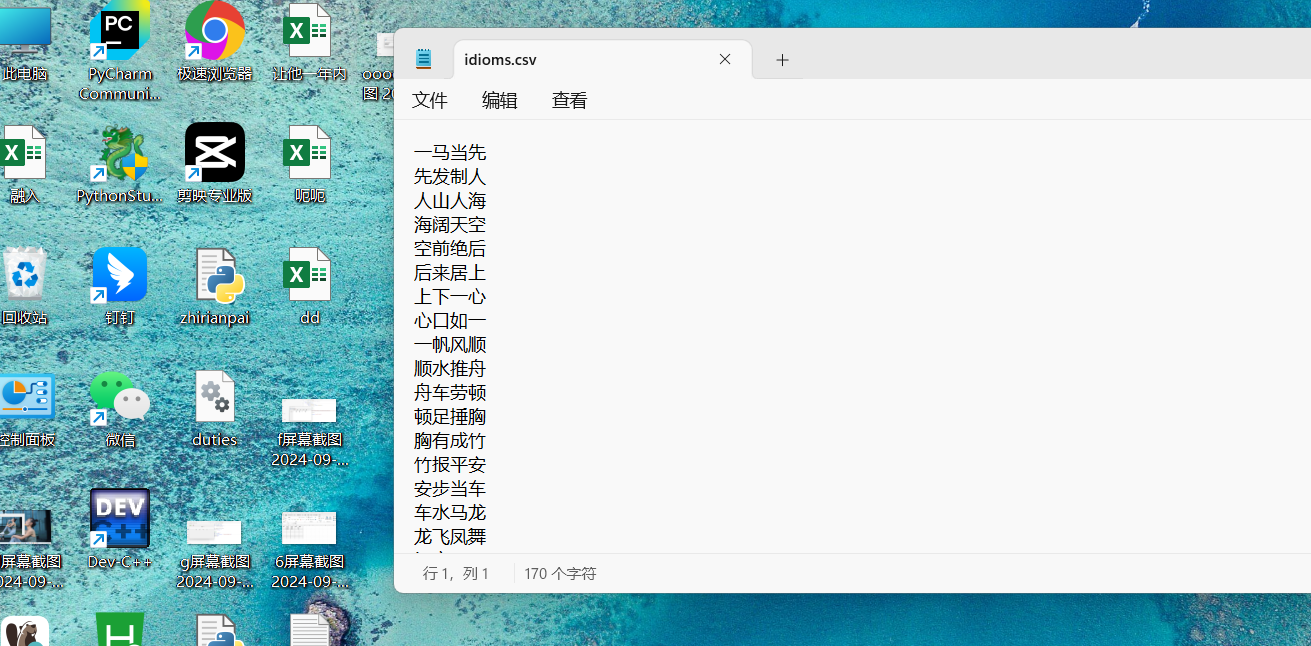1311x646 pixels.
Task: Click the 行 1，列 1 status bar entry
Action: click(x=456, y=573)
